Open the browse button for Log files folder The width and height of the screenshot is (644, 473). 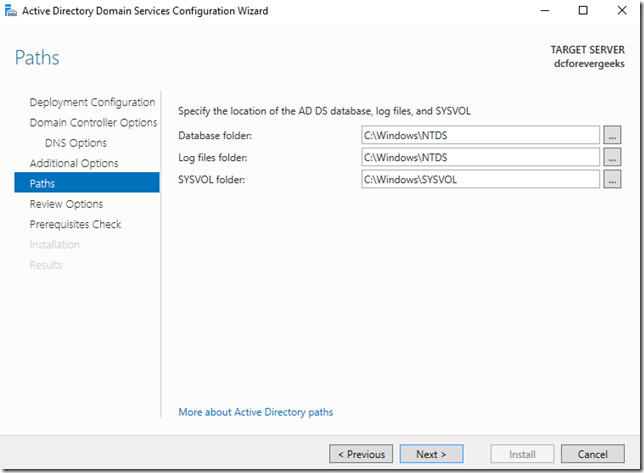click(613, 157)
